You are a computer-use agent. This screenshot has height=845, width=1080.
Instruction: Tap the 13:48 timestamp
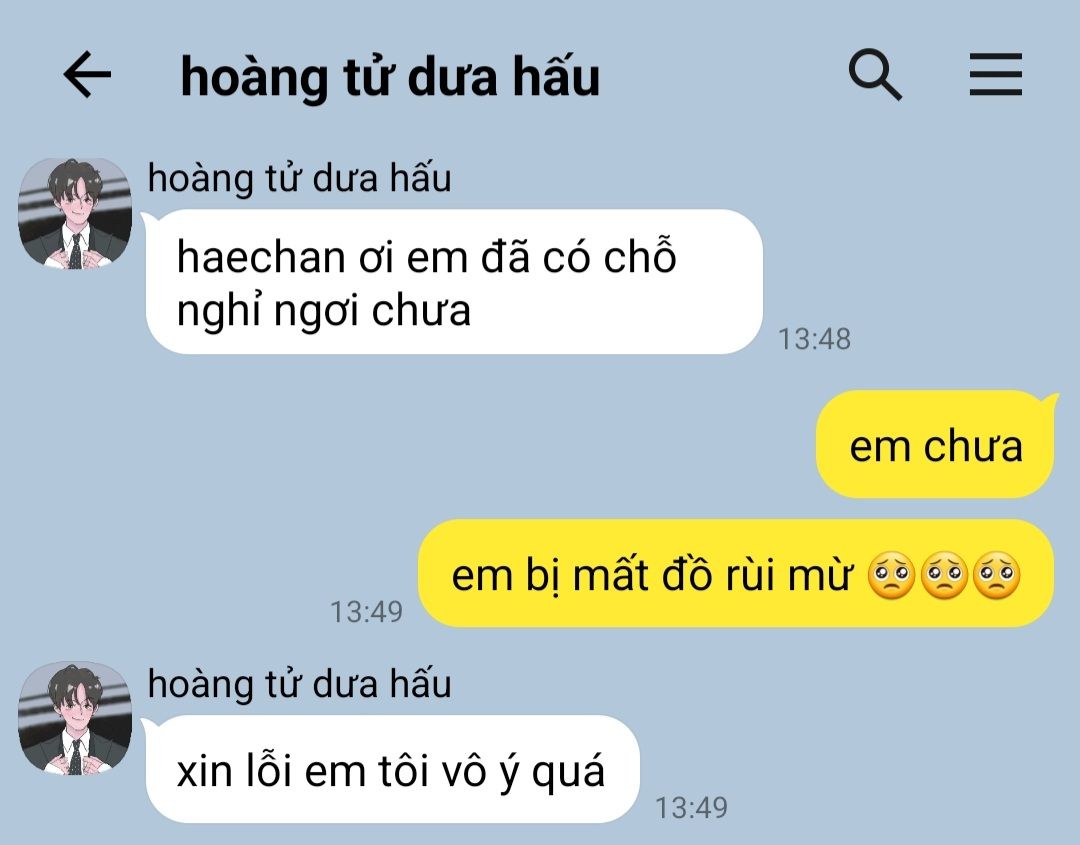(814, 339)
